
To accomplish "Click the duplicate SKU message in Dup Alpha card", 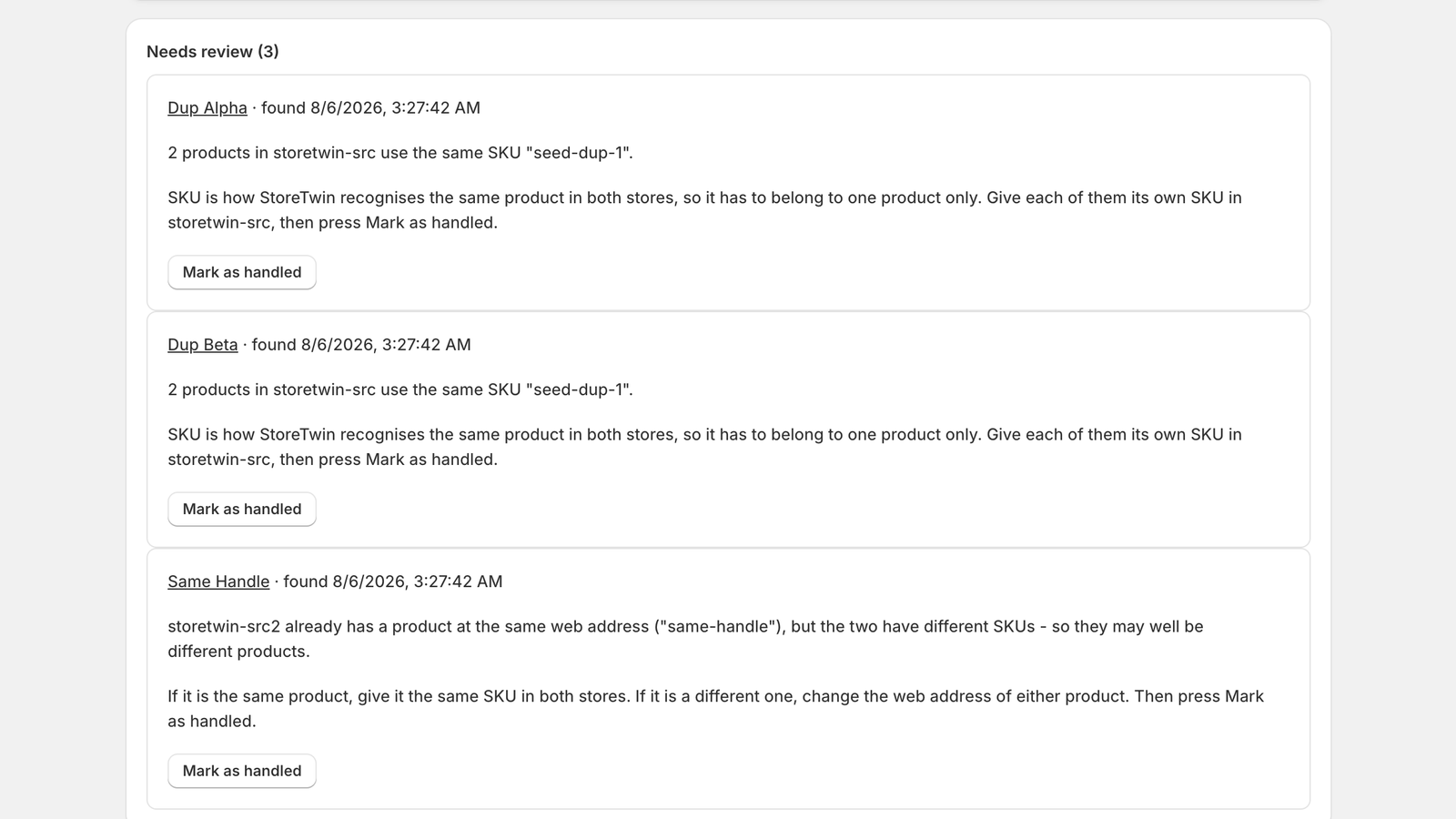I will point(400,153).
